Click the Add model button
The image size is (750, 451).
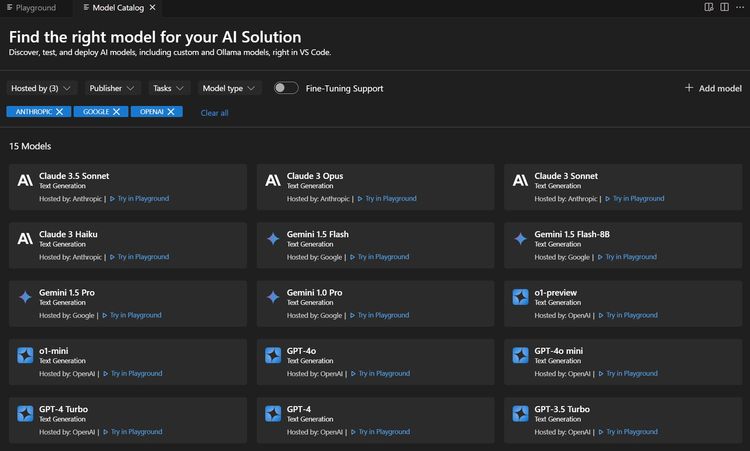tap(713, 88)
